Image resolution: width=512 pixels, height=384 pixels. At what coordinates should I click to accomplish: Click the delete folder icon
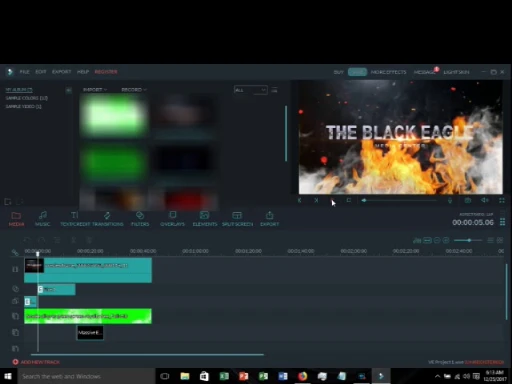point(19,202)
